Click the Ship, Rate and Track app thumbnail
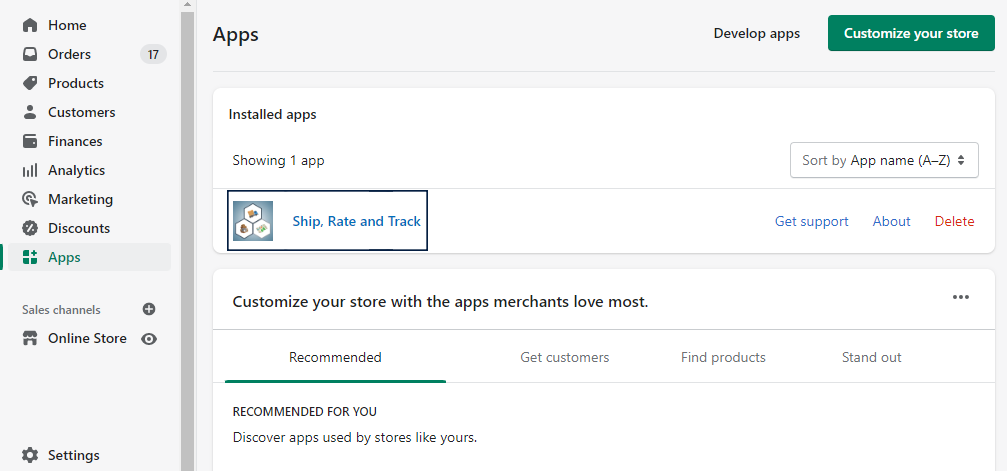Image resolution: width=1007 pixels, height=471 pixels. pyautogui.click(x=253, y=220)
